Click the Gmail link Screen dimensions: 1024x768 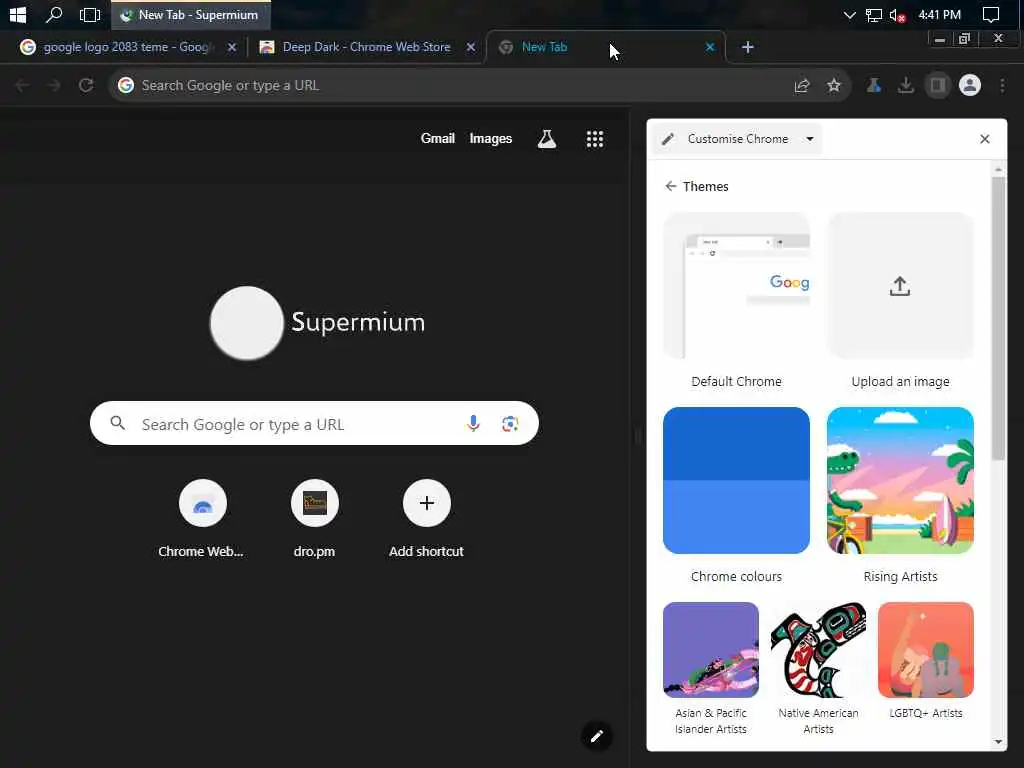pyautogui.click(x=438, y=138)
